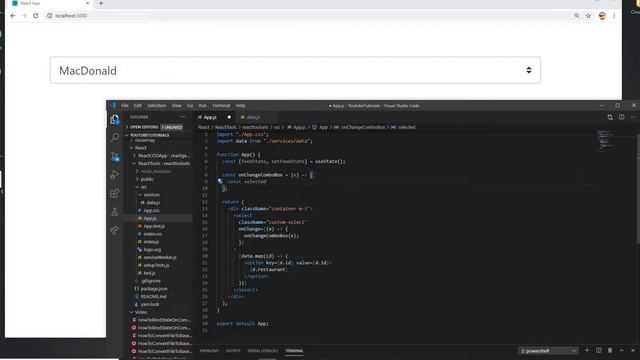Screen dimensions: 640x360
Task: Open the editor More Actions ellipsis
Action: [x=633, y=117]
